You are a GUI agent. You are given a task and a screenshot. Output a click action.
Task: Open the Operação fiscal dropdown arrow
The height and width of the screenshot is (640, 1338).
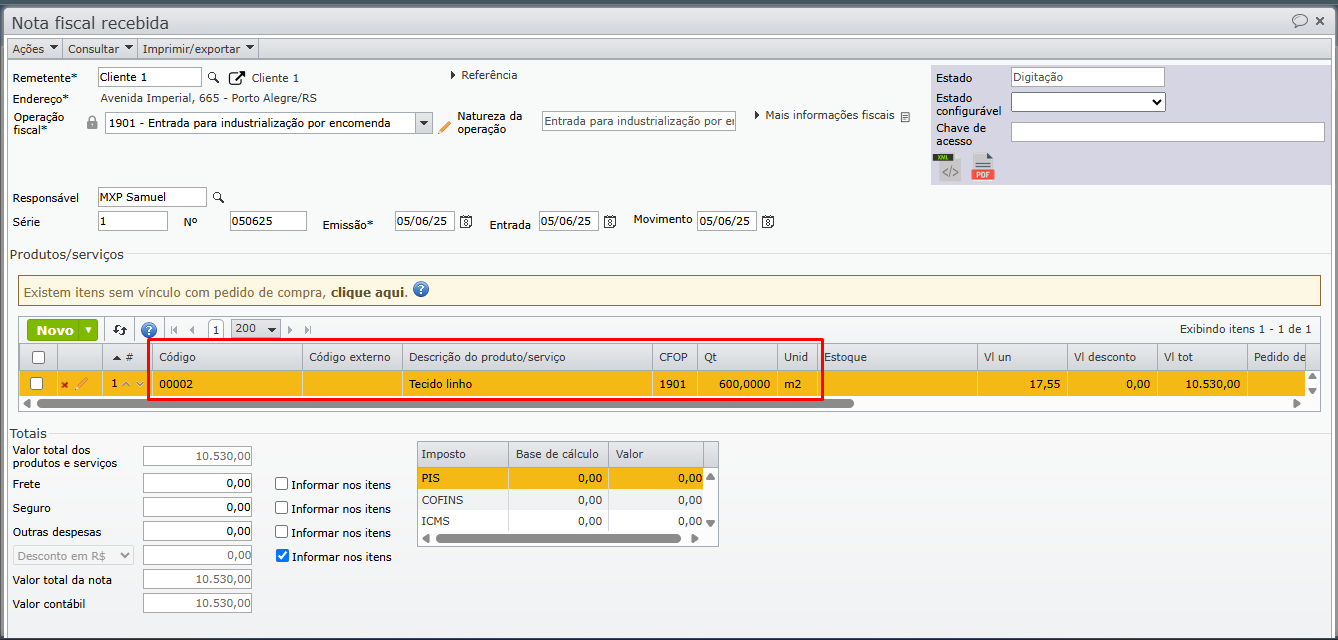[423, 123]
